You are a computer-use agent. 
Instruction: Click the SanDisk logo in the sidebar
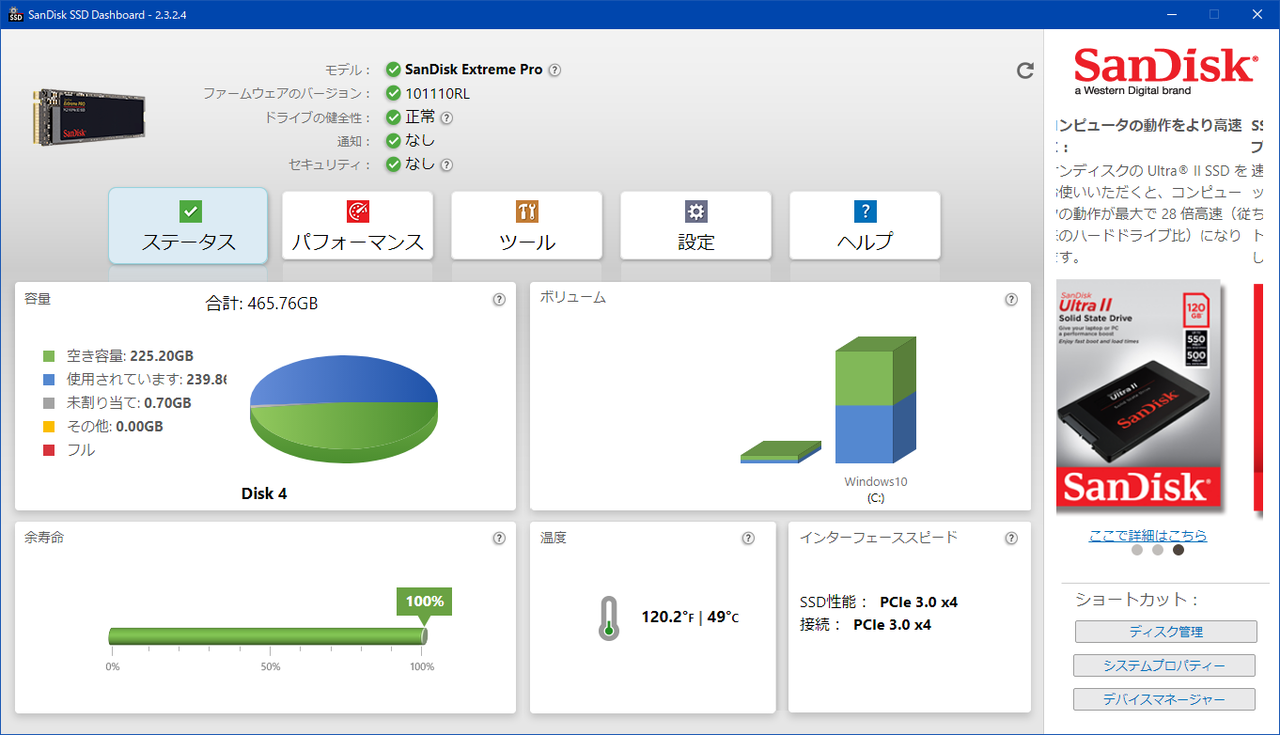pyautogui.click(x=1165, y=70)
